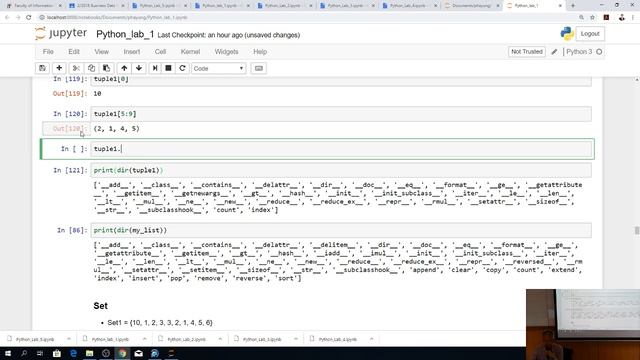Screen dimensions: 640x360
Task: Open the browser zoom magnifier icon
Action: [581, 18]
